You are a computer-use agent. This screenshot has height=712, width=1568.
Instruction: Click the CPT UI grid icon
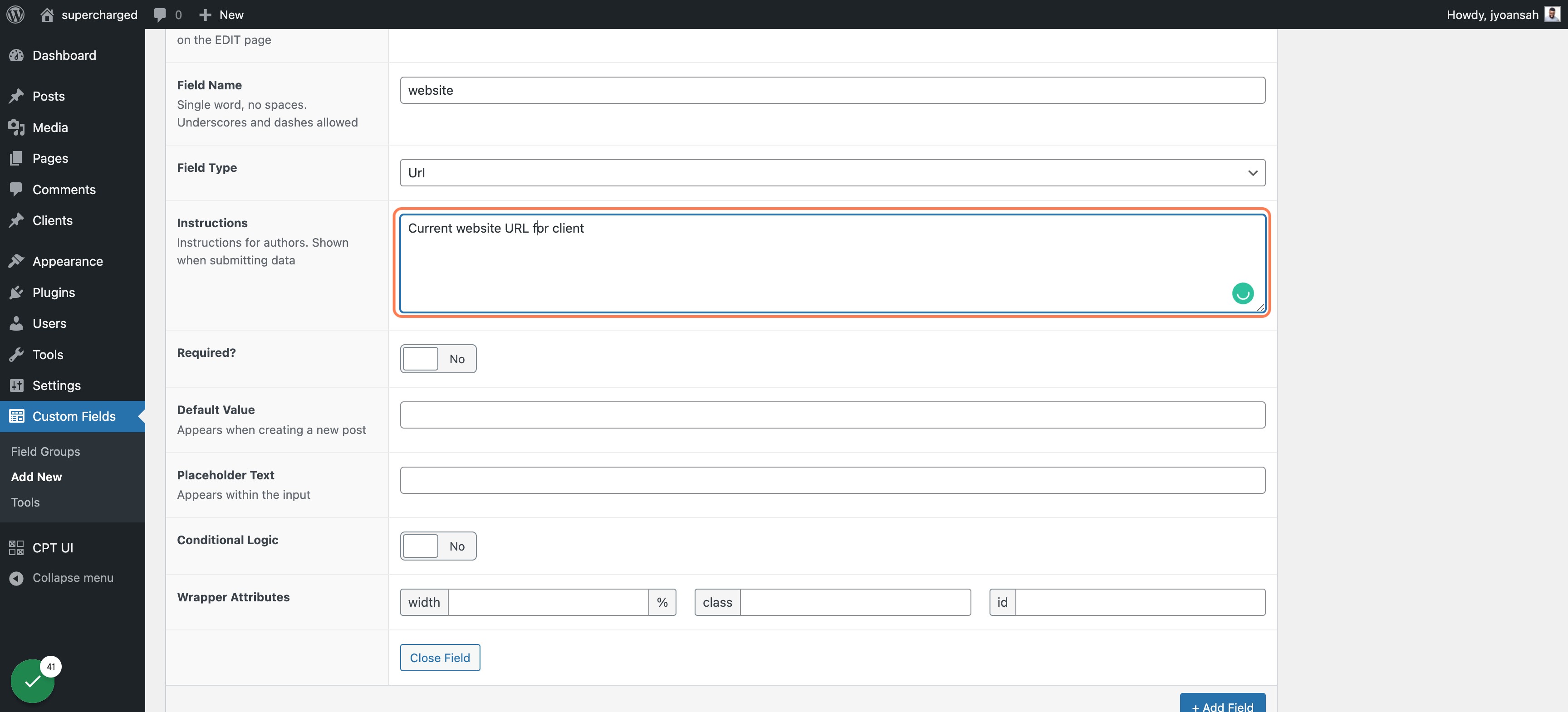tap(16, 548)
